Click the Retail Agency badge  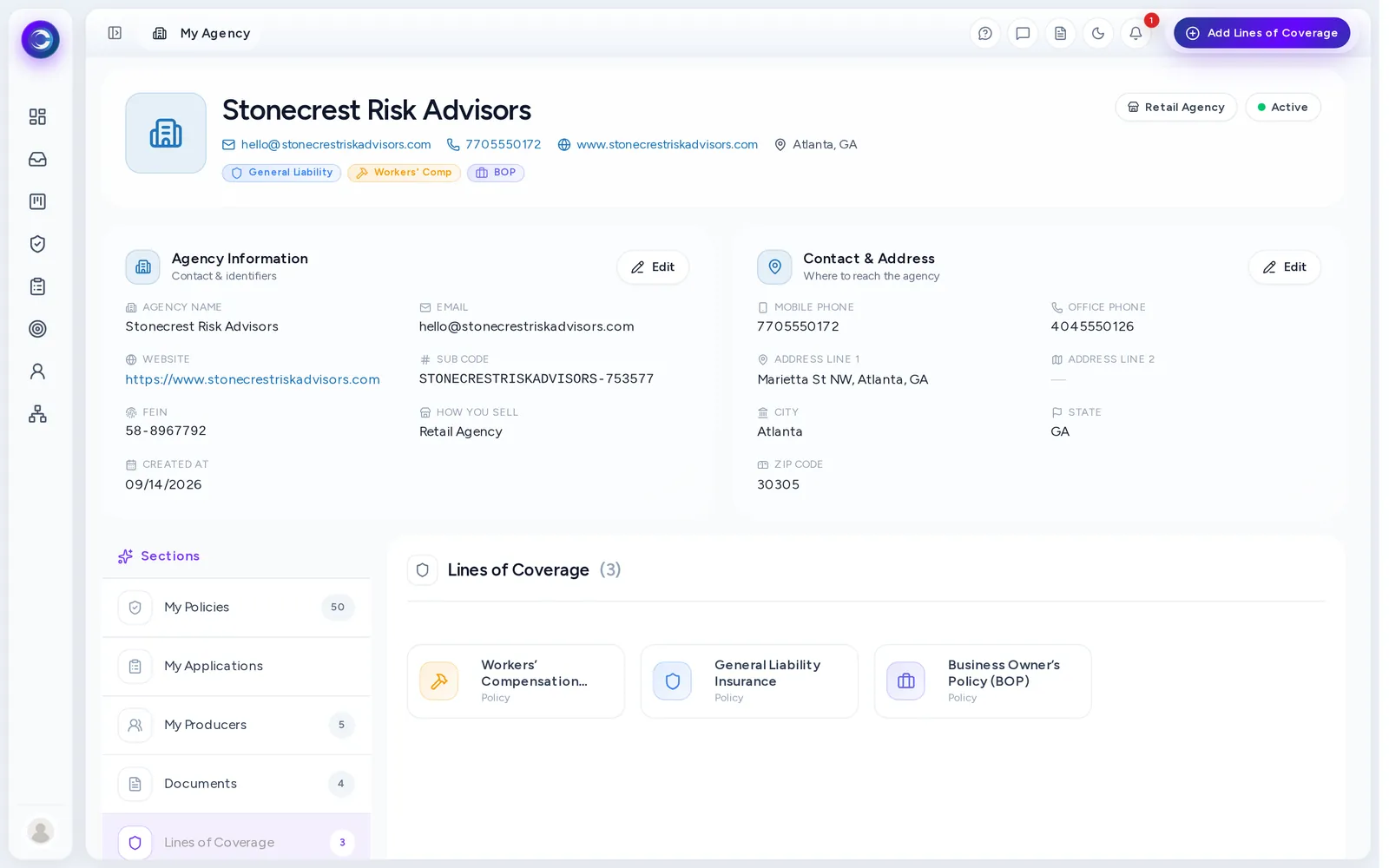(1175, 107)
